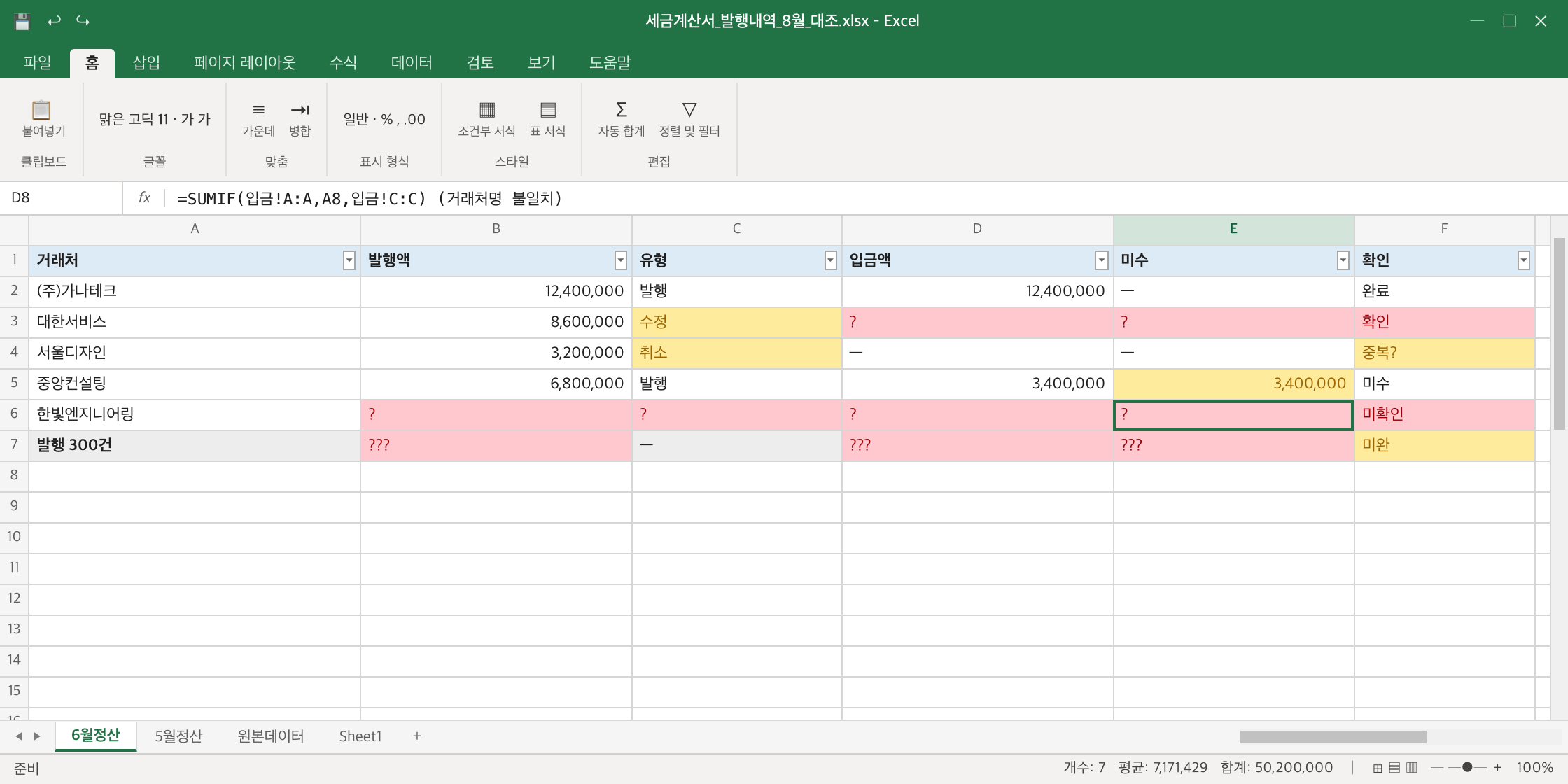Viewport: 1568px width, 784px height.
Task: Switch to normal view icon in status bar
Action: [1378, 768]
